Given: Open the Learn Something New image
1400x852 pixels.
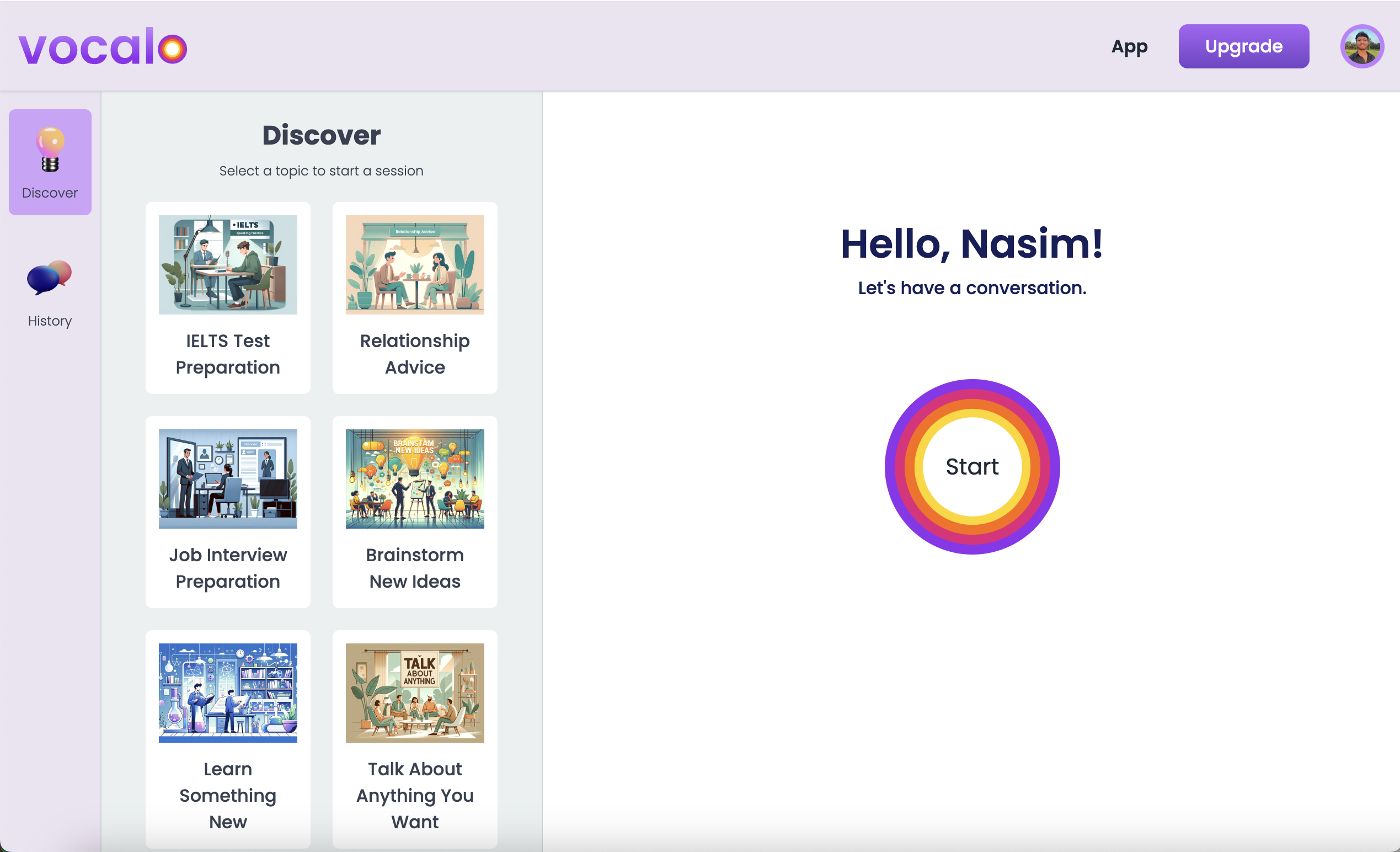Looking at the screenshot, I should [228, 693].
